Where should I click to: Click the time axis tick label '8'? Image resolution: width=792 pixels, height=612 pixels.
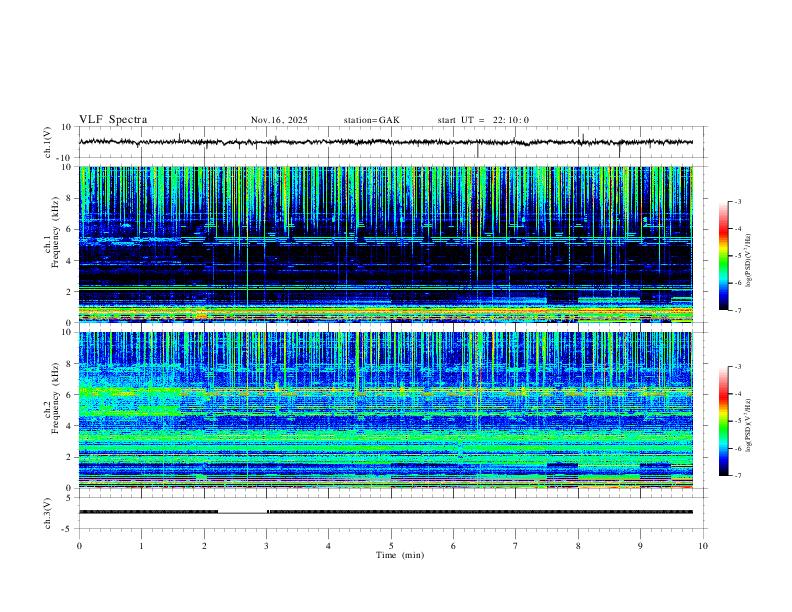click(578, 546)
